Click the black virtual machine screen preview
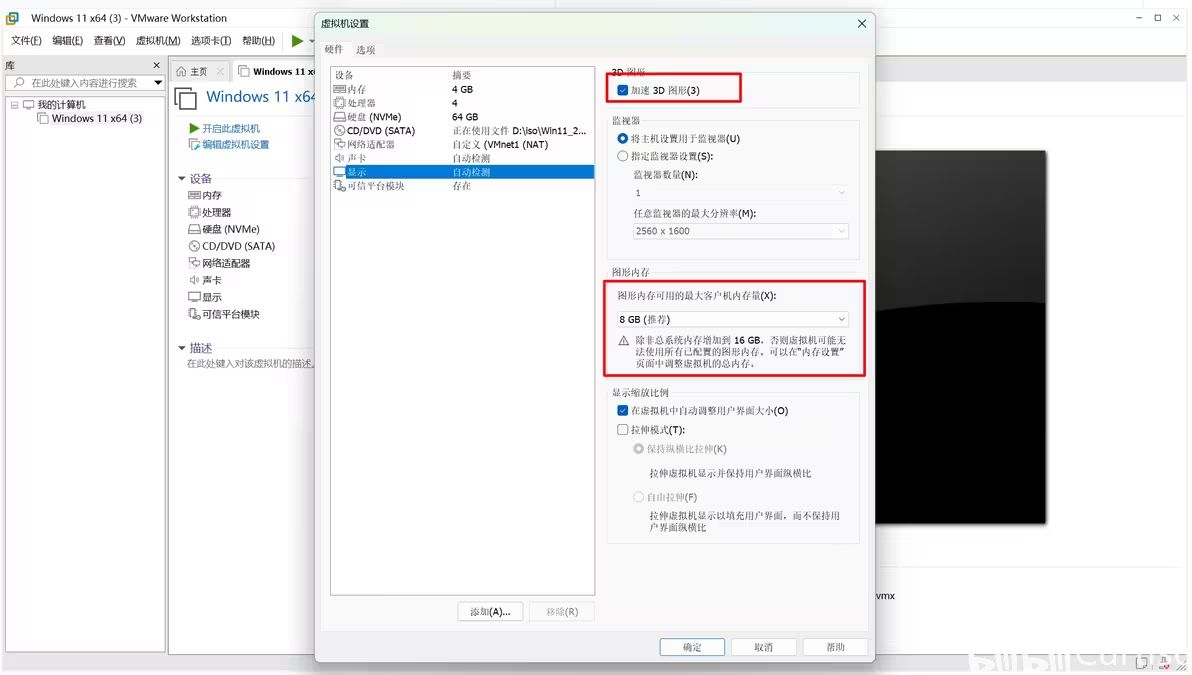The height and width of the screenshot is (675, 1192). pos(960,337)
